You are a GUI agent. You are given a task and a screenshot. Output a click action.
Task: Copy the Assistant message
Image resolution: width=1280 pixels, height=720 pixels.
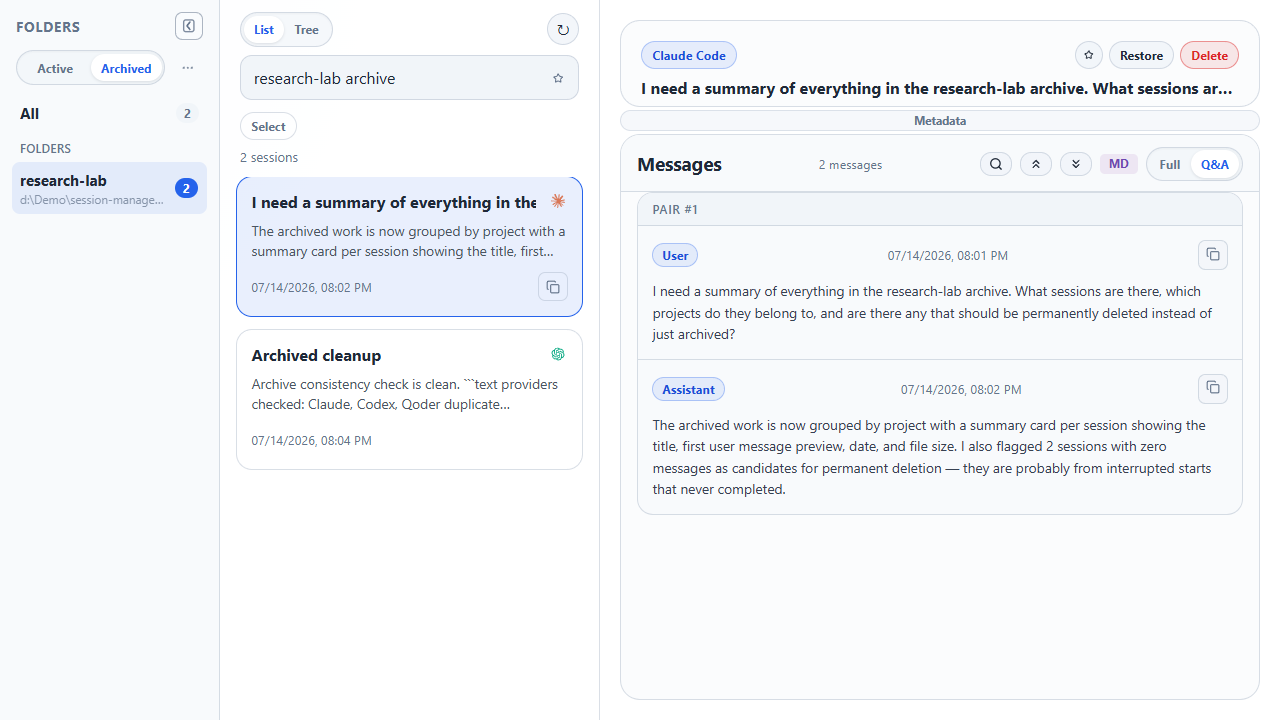(1213, 388)
